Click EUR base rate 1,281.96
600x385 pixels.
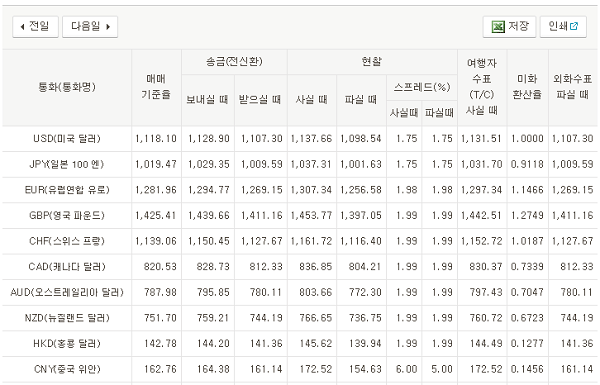click(x=156, y=190)
